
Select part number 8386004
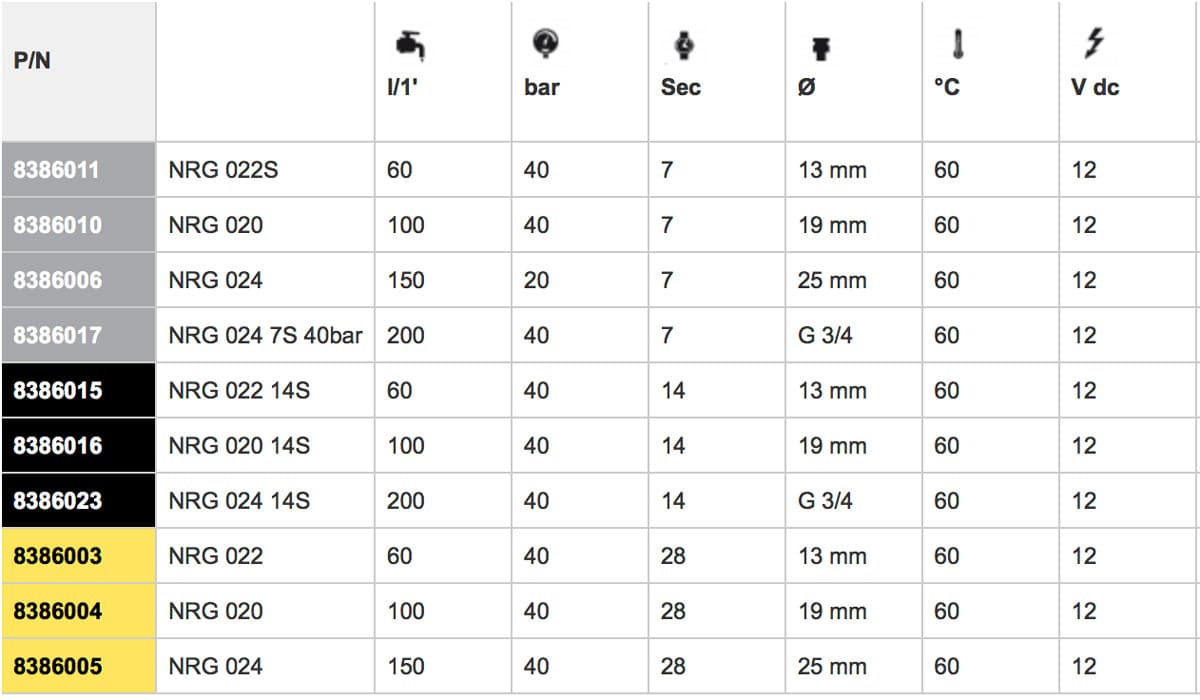57,610
